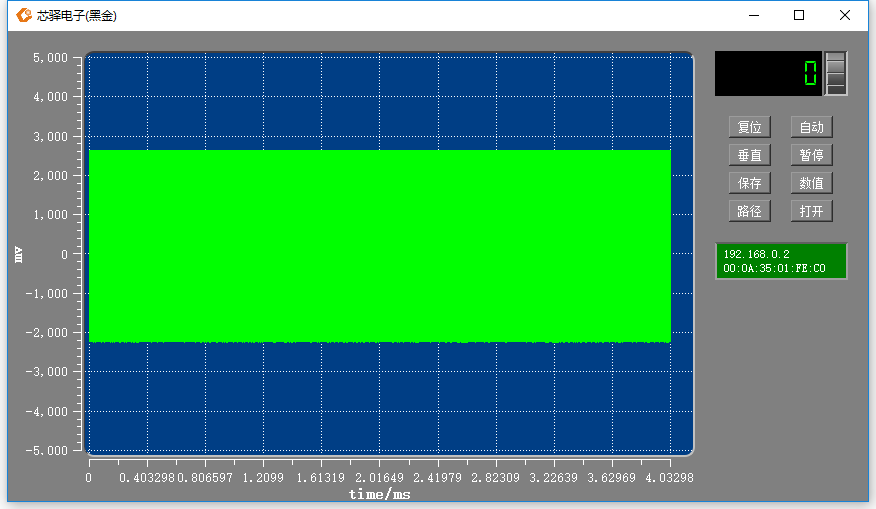Click the 1.2099 x-axis value
The height and width of the screenshot is (509, 876).
263,478
